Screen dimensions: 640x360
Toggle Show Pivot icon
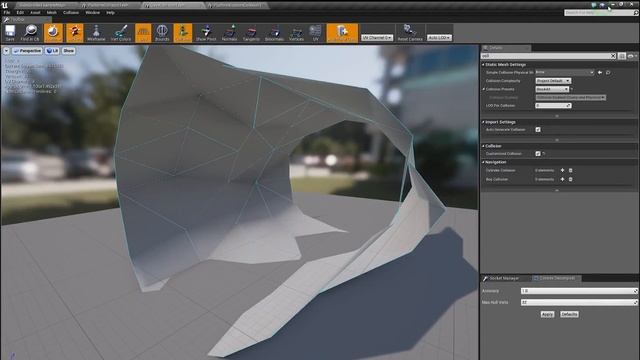206,33
